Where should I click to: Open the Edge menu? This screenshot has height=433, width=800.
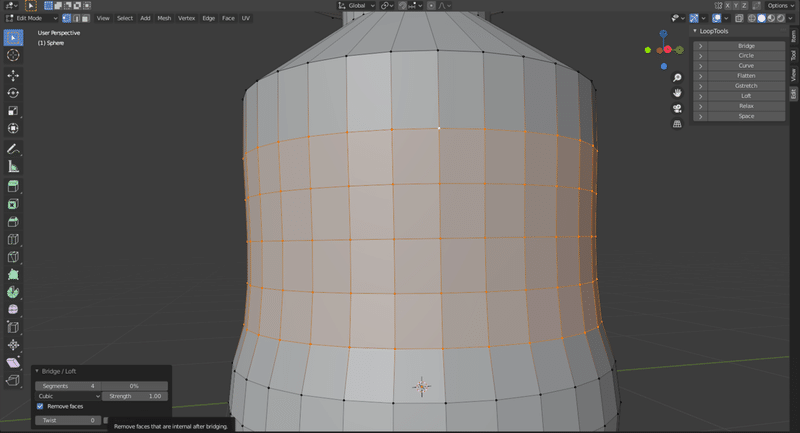[x=209, y=18]
